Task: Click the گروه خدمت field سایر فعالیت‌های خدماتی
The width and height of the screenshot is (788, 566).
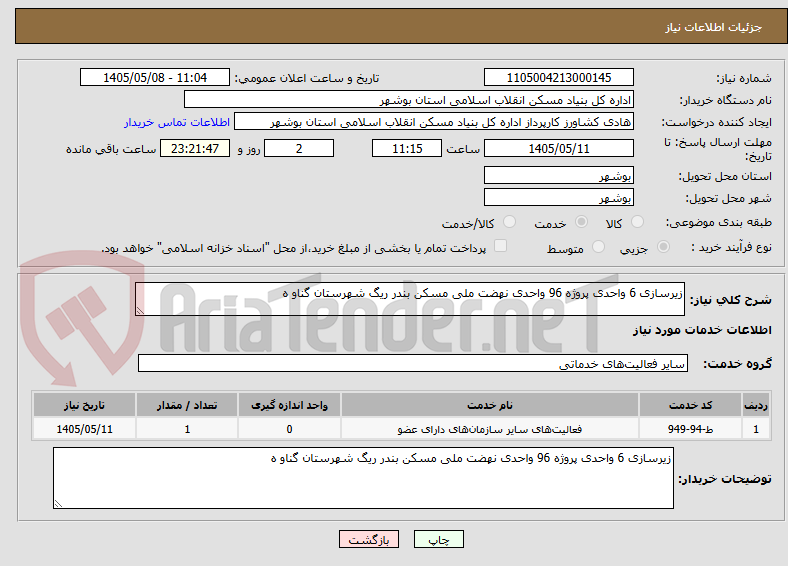Action: click(413, 363)
